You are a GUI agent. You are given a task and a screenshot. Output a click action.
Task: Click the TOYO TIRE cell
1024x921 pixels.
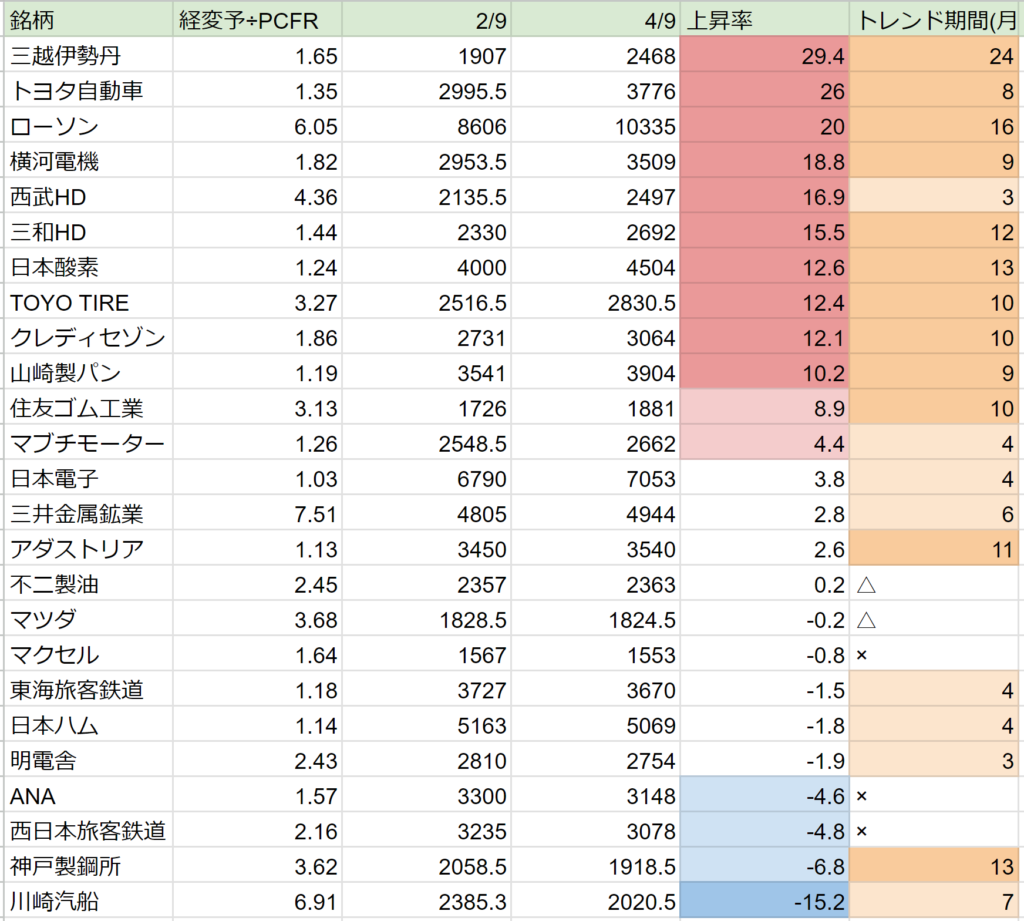88,302
